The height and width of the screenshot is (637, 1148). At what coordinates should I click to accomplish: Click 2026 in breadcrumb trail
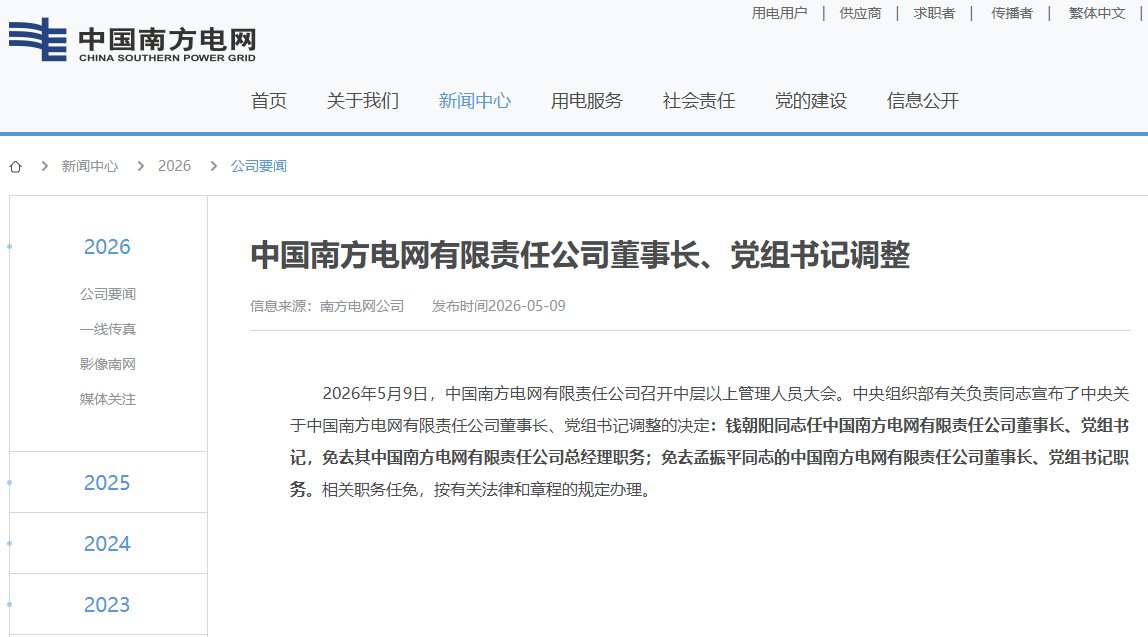pos(174,166)
